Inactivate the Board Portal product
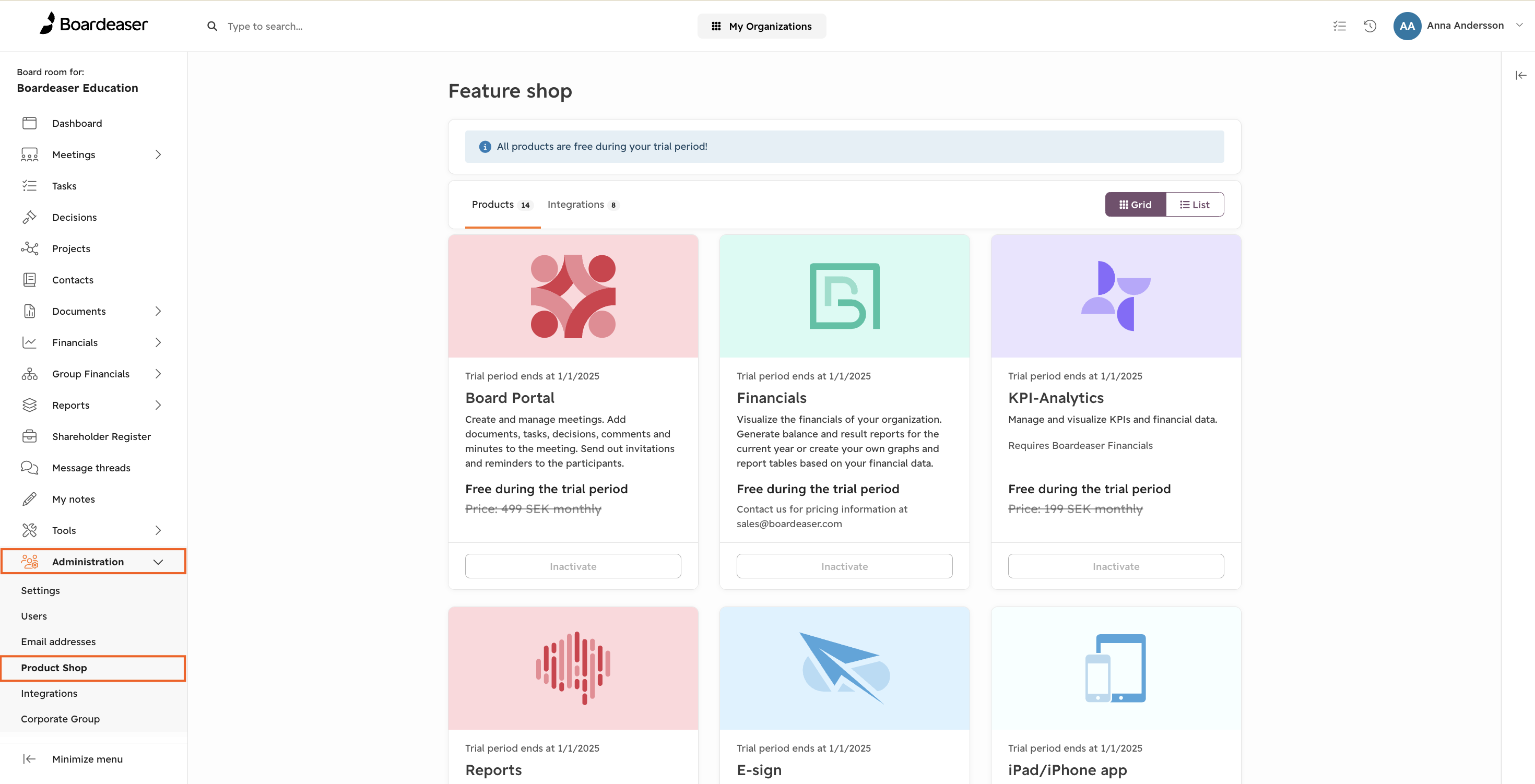 pos(573,566)
